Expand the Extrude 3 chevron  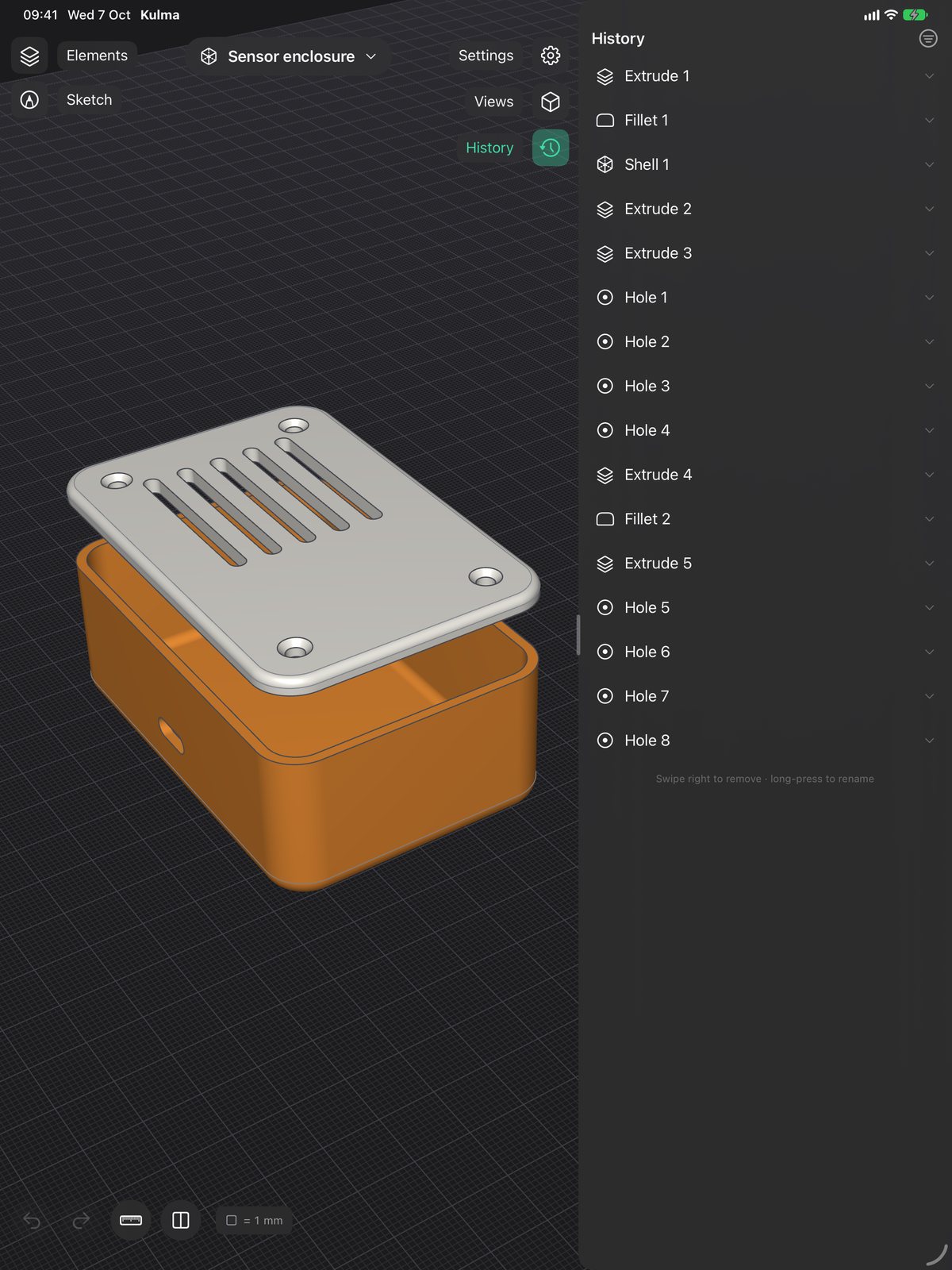(x=929, y=253)
